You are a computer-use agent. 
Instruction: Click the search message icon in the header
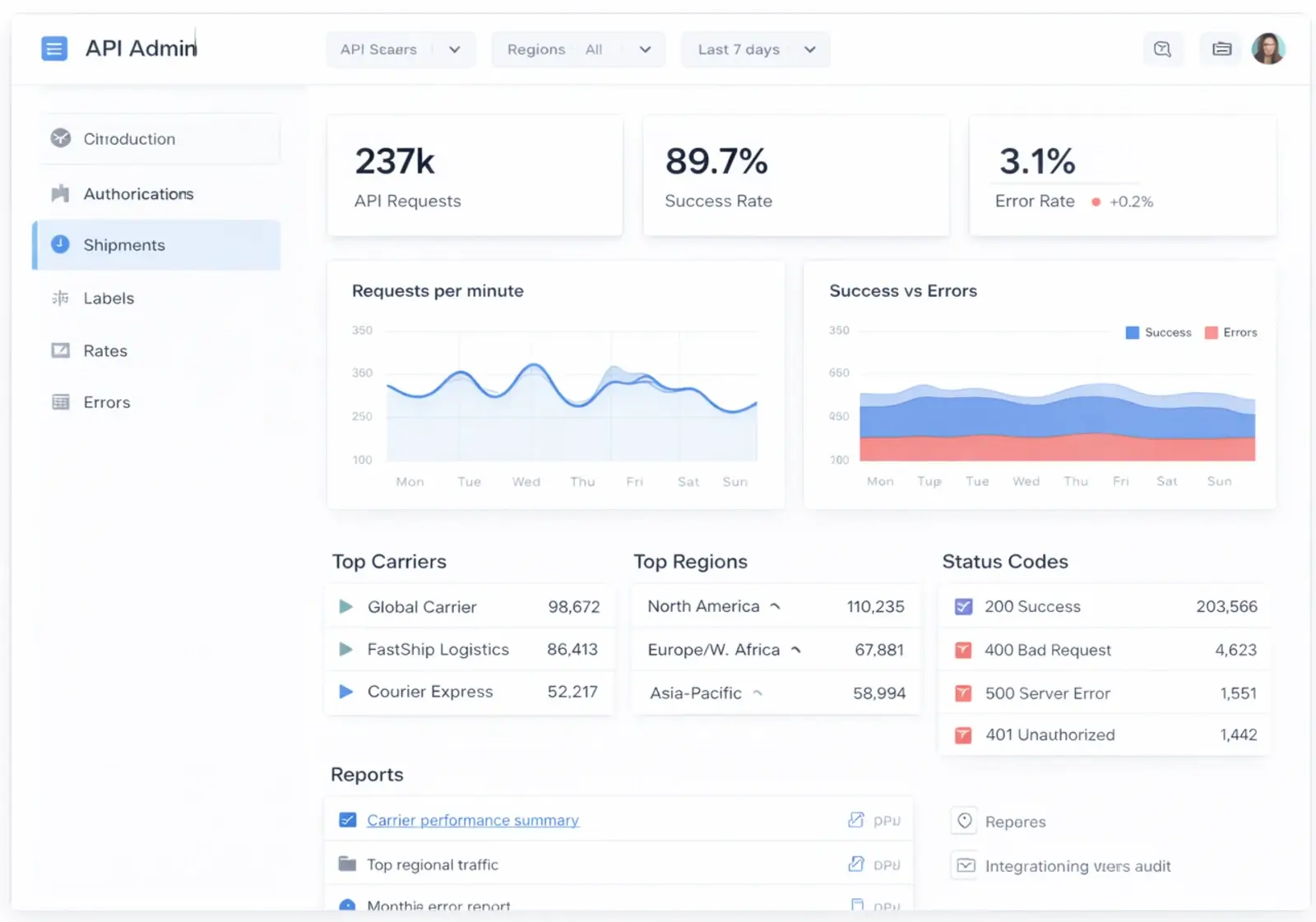tap(1162, 49)
